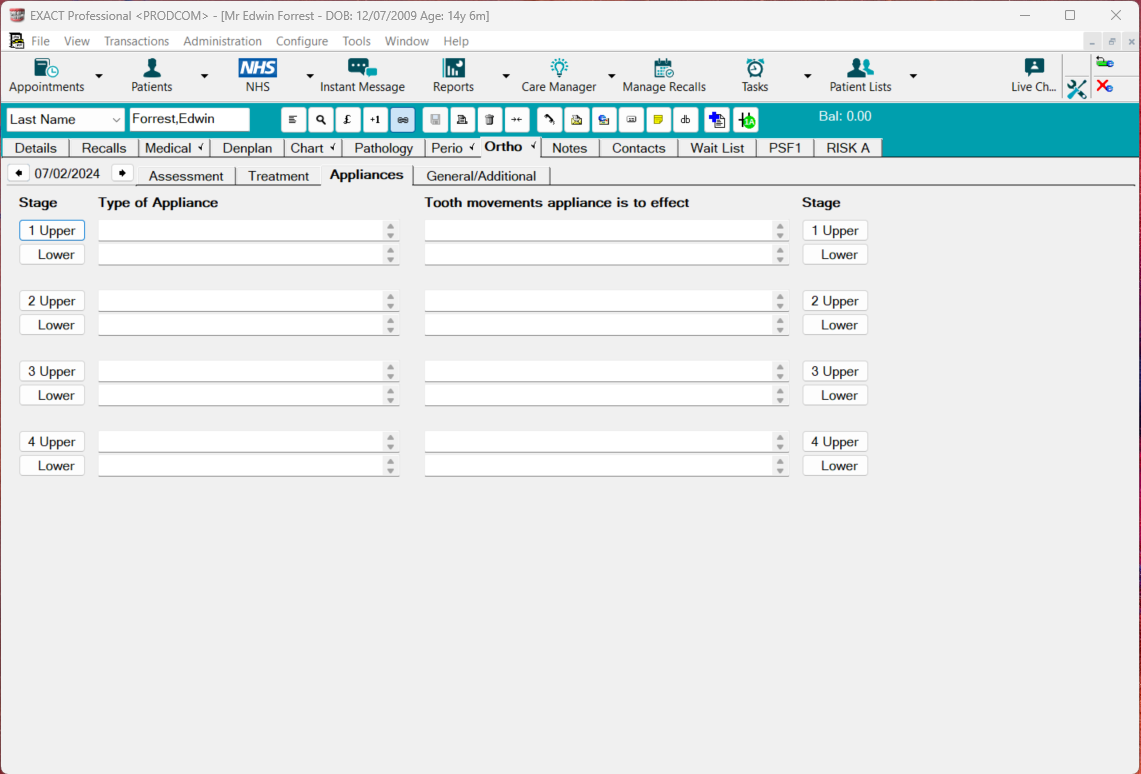Open the print icon on the patient toolbar
Screen dimensions: 1141x774
461,119
